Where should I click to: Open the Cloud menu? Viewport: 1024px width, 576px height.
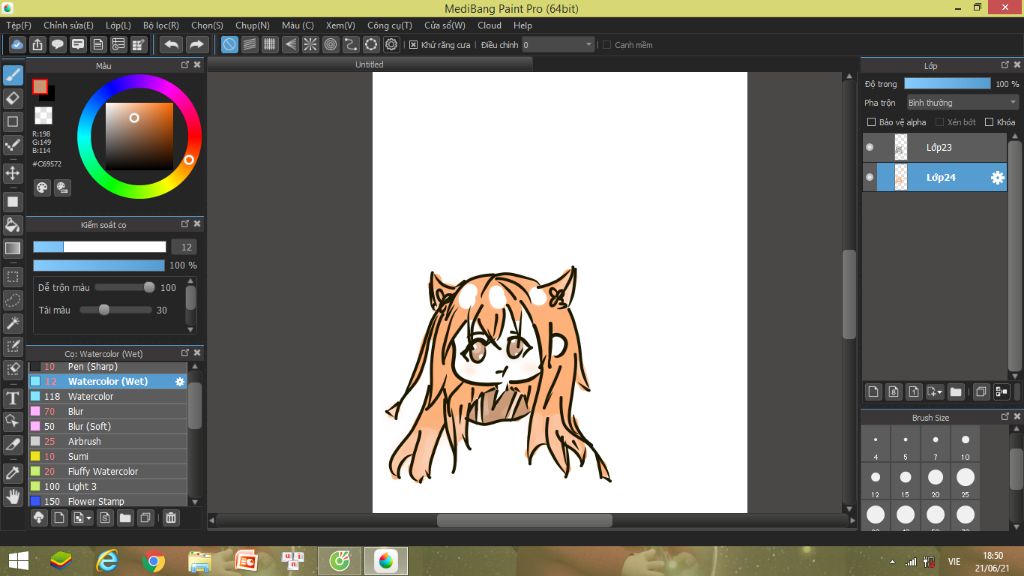(489, 25)
